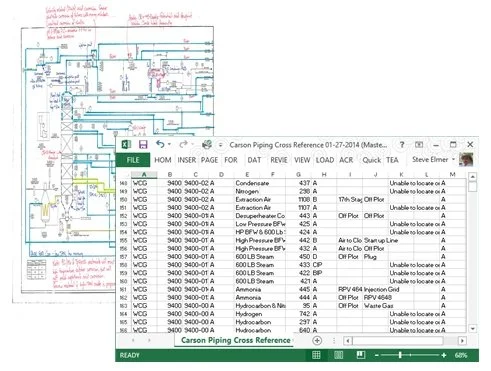This screenshot has height=371, width=491.
Task: Switch to the INSER ribbon tab
Action: point(187,160)
